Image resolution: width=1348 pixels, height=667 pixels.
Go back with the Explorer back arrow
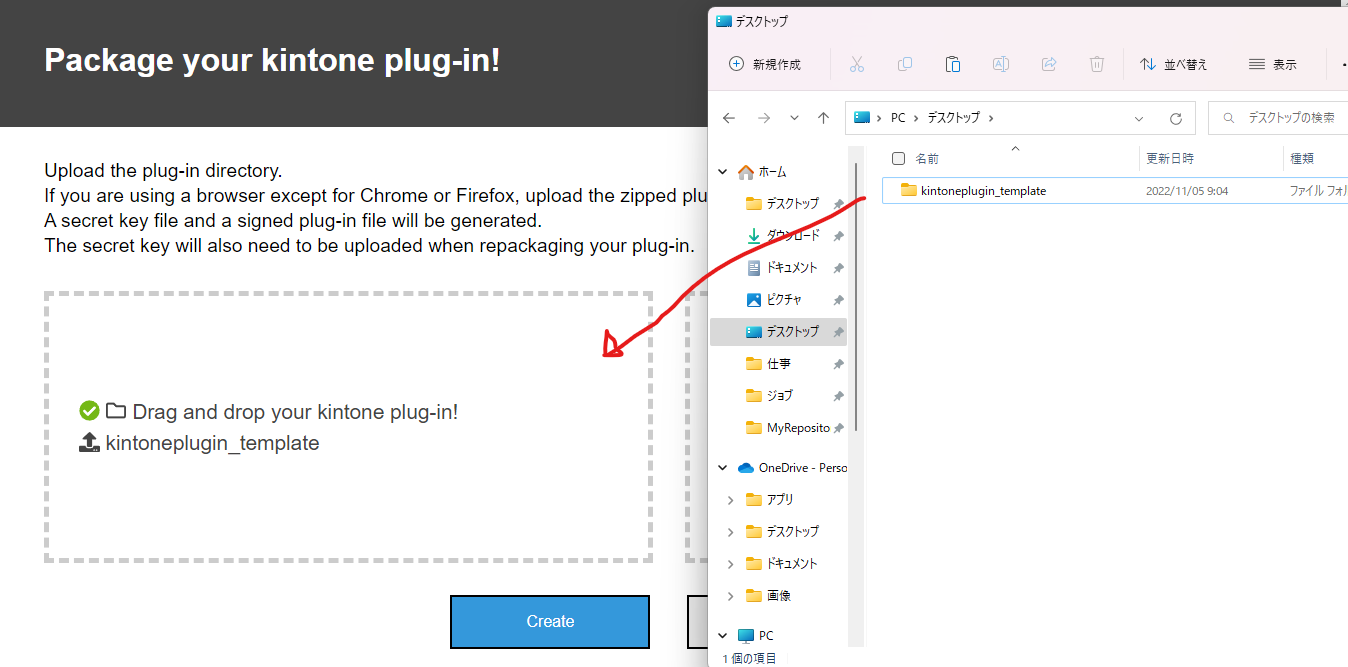[x=729, y=118]
